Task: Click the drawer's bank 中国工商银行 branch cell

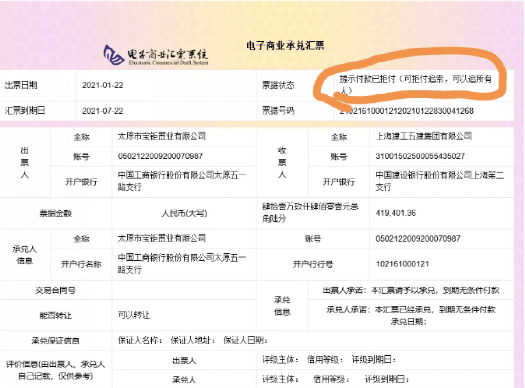Action: tap(184, 181)
